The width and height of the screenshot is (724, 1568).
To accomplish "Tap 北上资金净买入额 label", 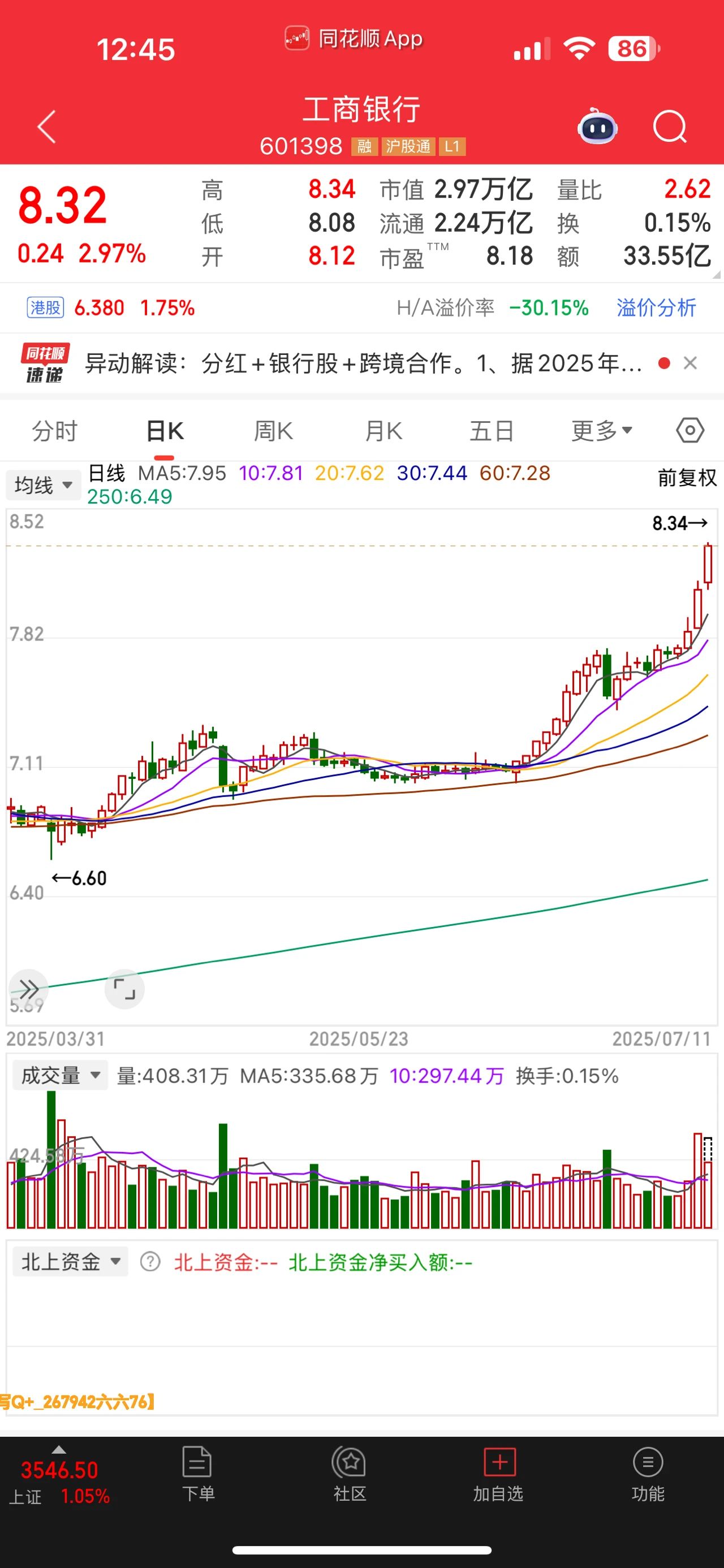I will (380, 1262).
